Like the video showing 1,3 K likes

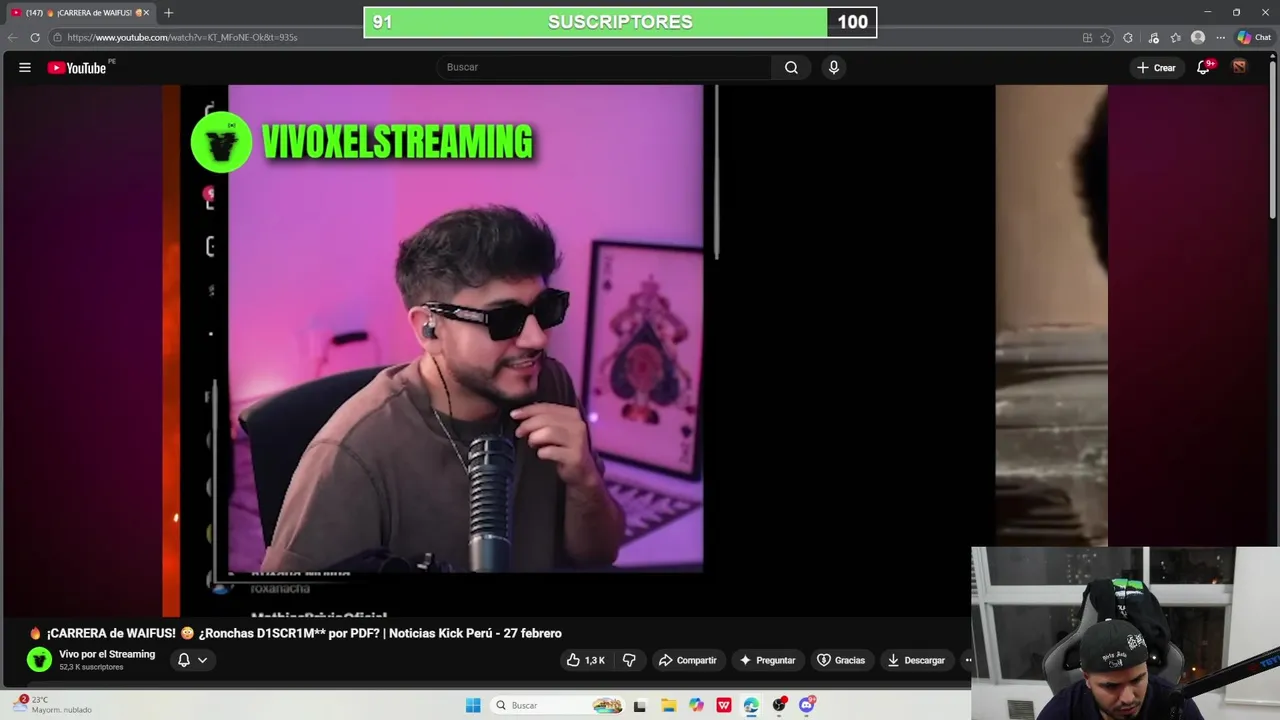coord(585,660)
